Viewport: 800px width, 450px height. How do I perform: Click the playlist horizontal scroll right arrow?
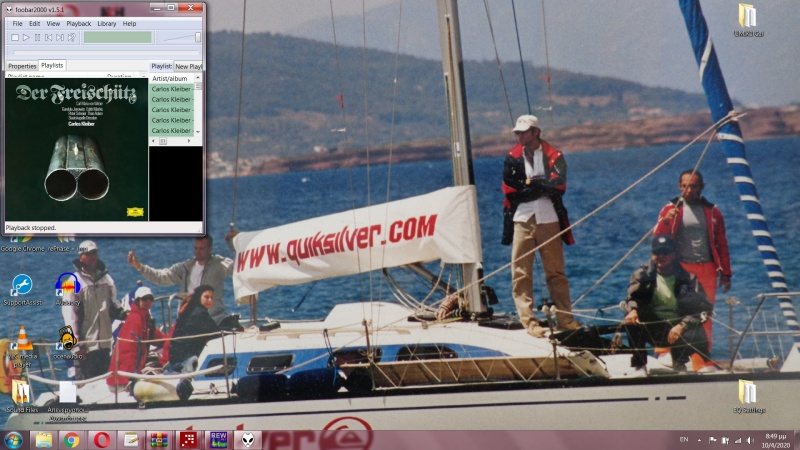coord(189,141)
